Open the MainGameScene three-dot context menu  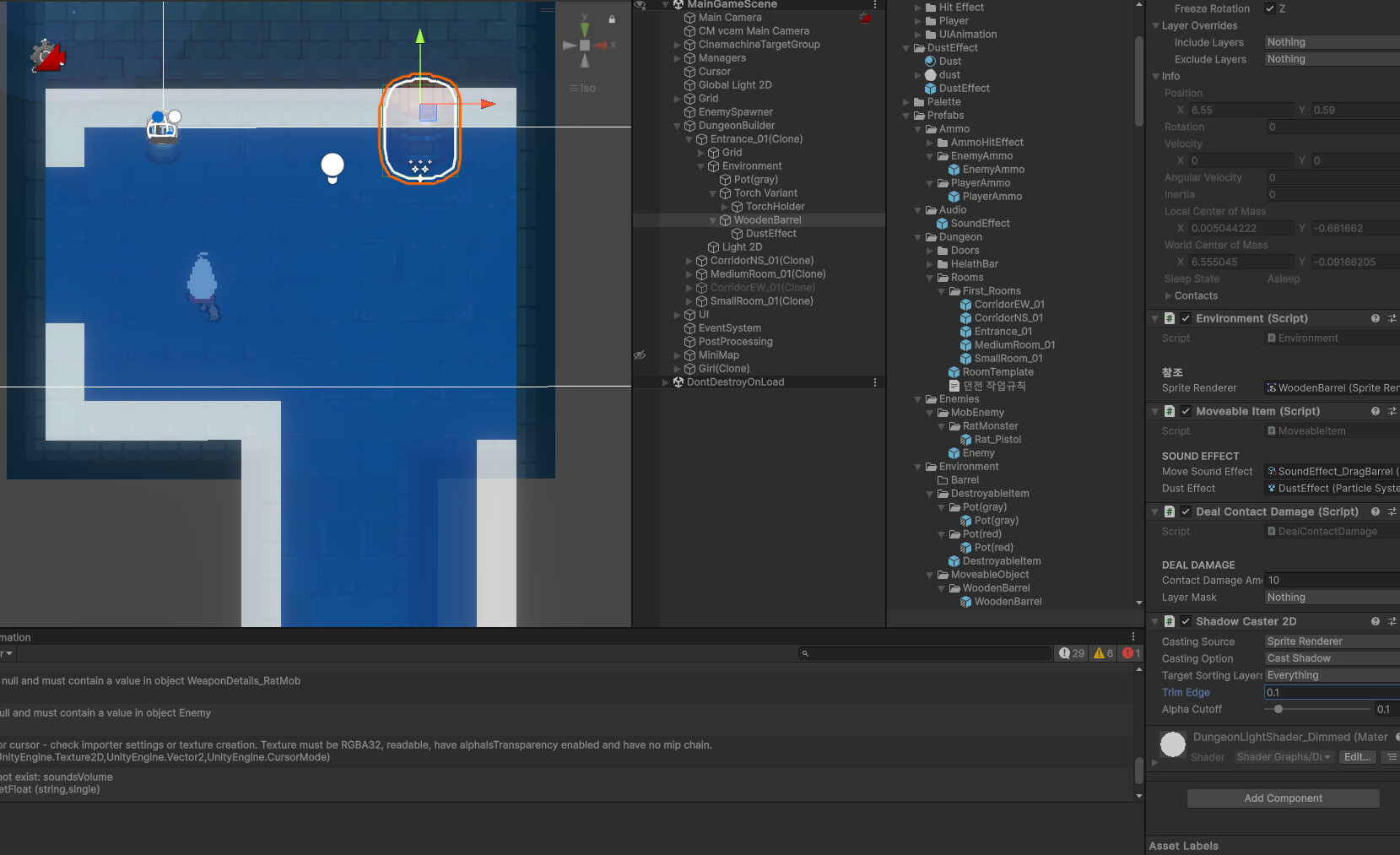[x=875, y=5]
